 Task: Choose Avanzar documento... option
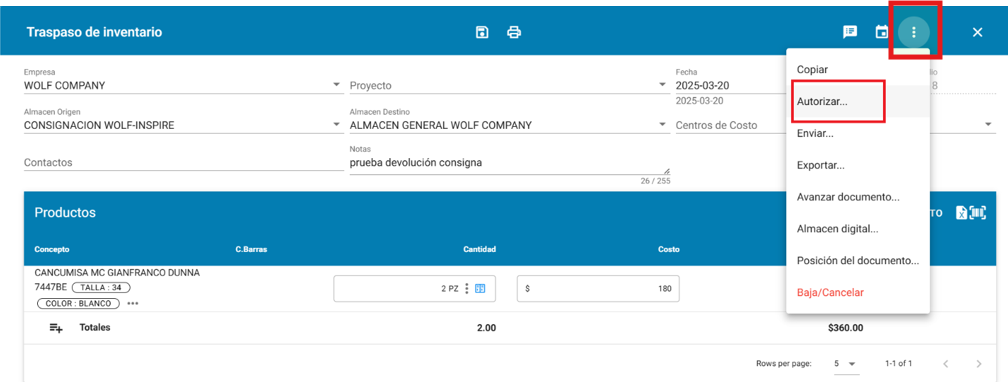pos(858,197)
